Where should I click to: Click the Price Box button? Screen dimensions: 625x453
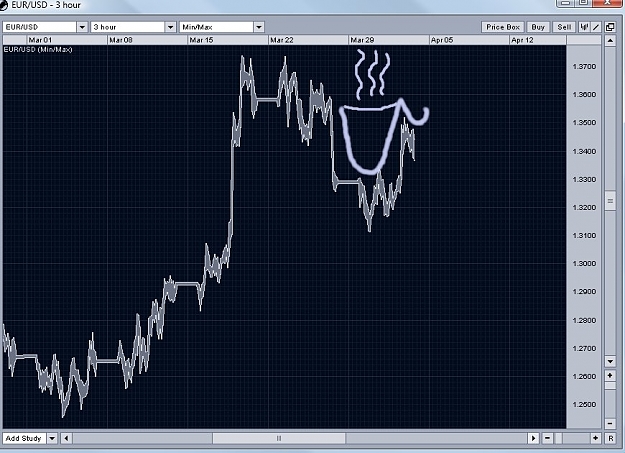point(503,27)
